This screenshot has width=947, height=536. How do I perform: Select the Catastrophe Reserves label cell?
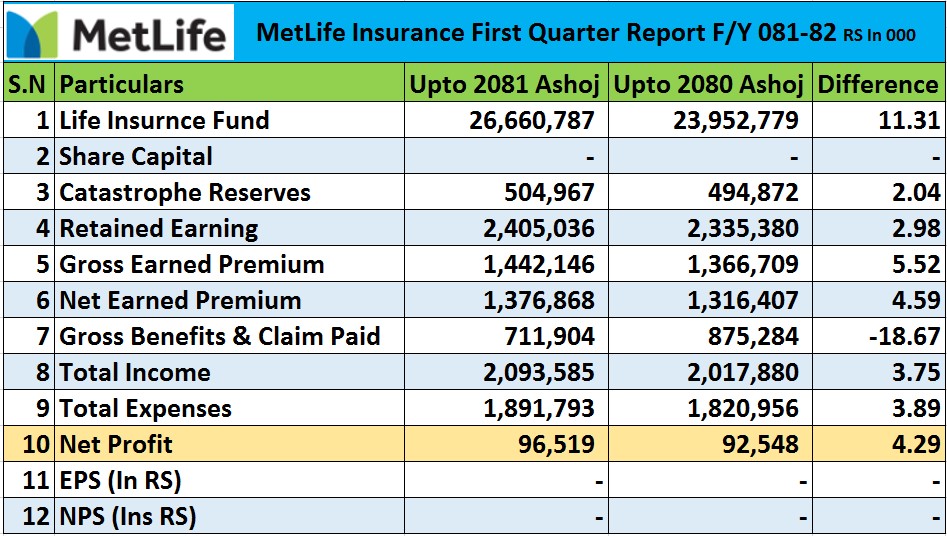click(x=185, y=193)
